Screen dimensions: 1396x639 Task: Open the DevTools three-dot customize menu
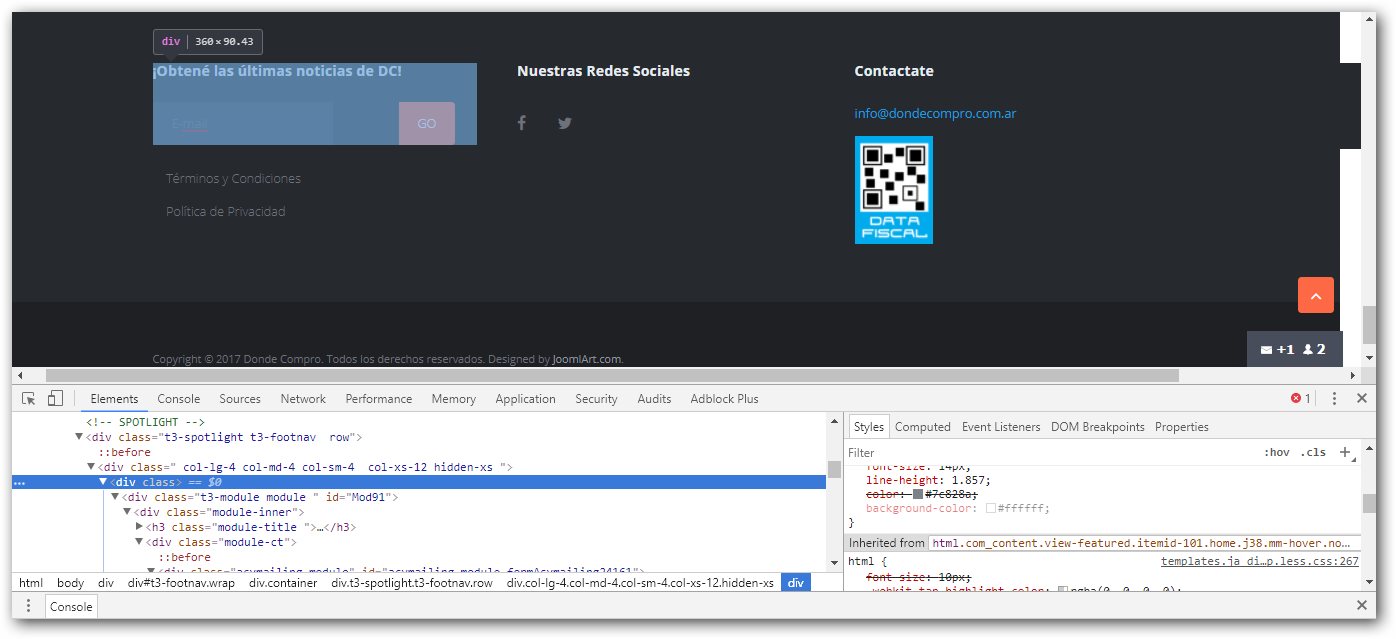click(1334, 398)
